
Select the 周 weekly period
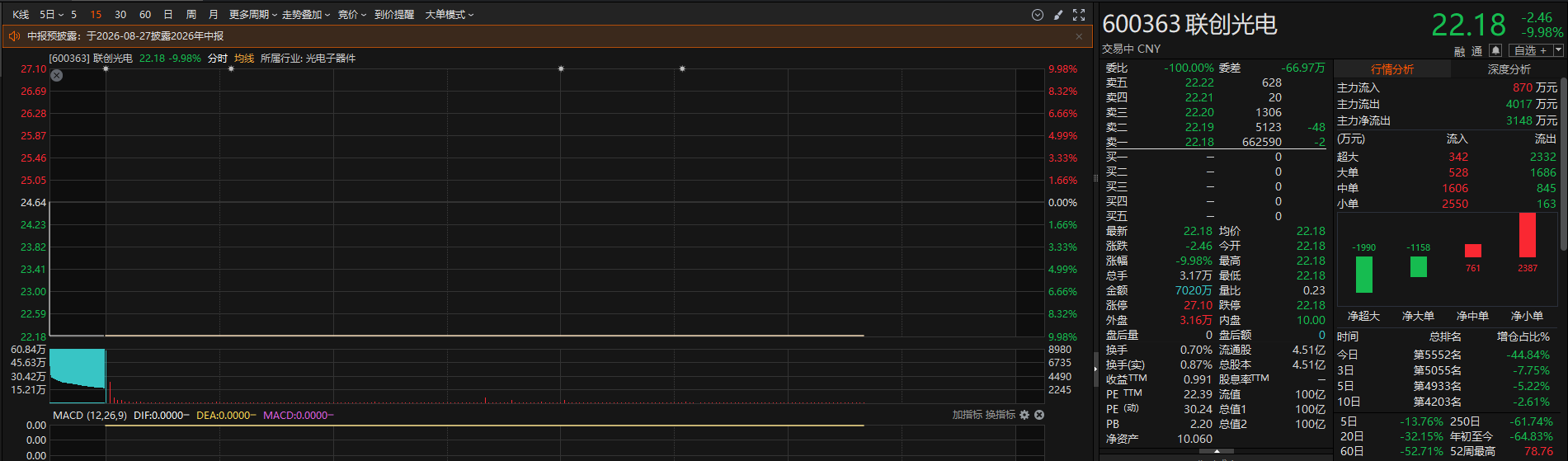click(191, 15)
